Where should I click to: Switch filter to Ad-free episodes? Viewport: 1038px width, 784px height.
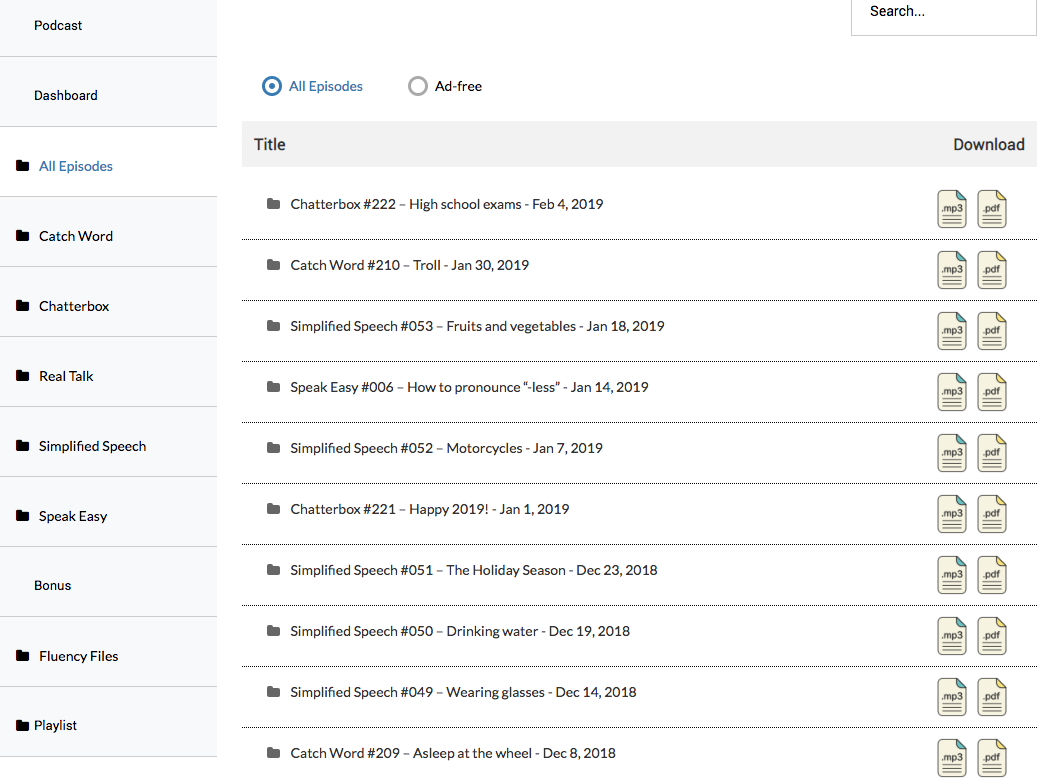point(418,86)
